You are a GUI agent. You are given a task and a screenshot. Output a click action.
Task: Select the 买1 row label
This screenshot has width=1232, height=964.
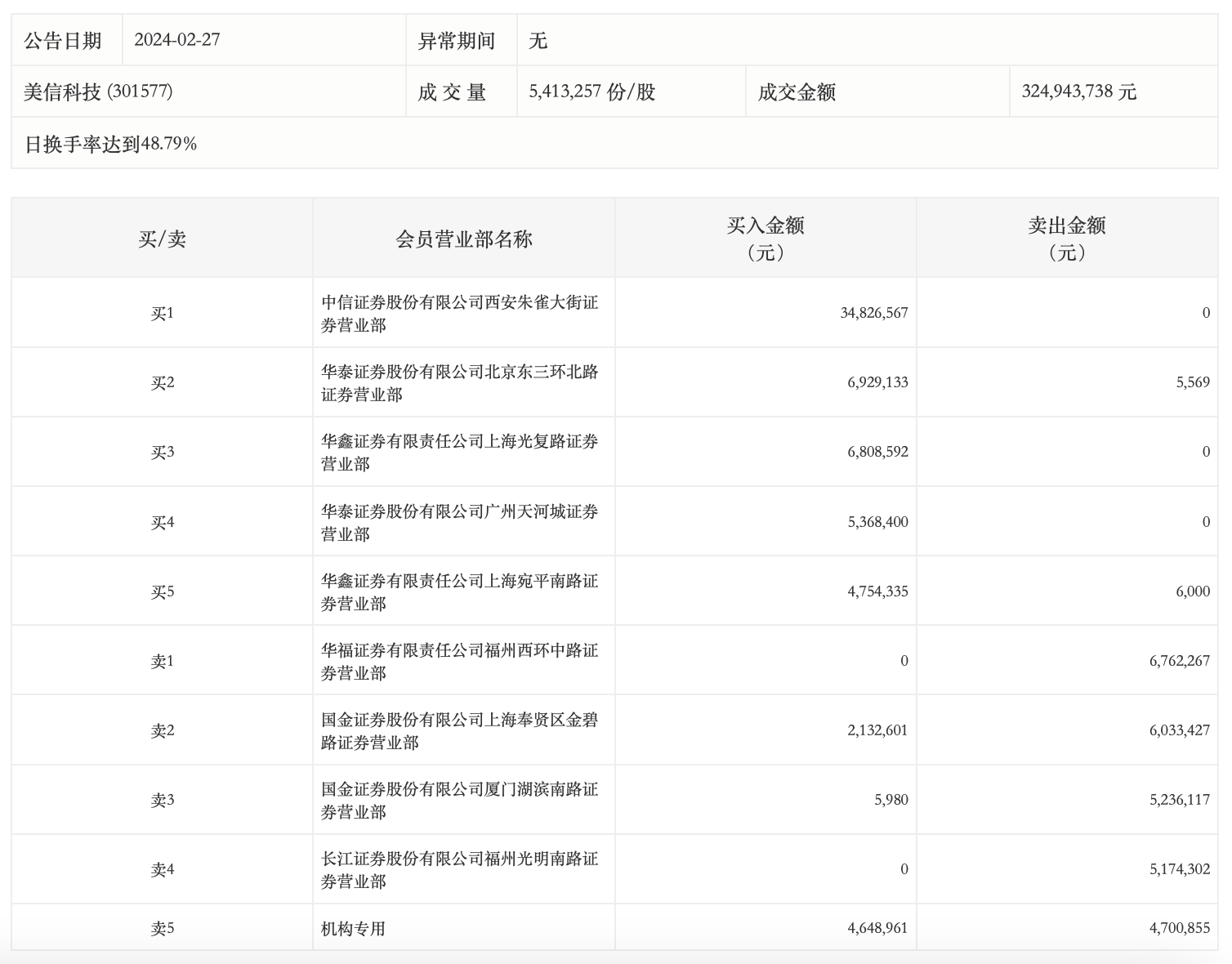tap(163, 313)
